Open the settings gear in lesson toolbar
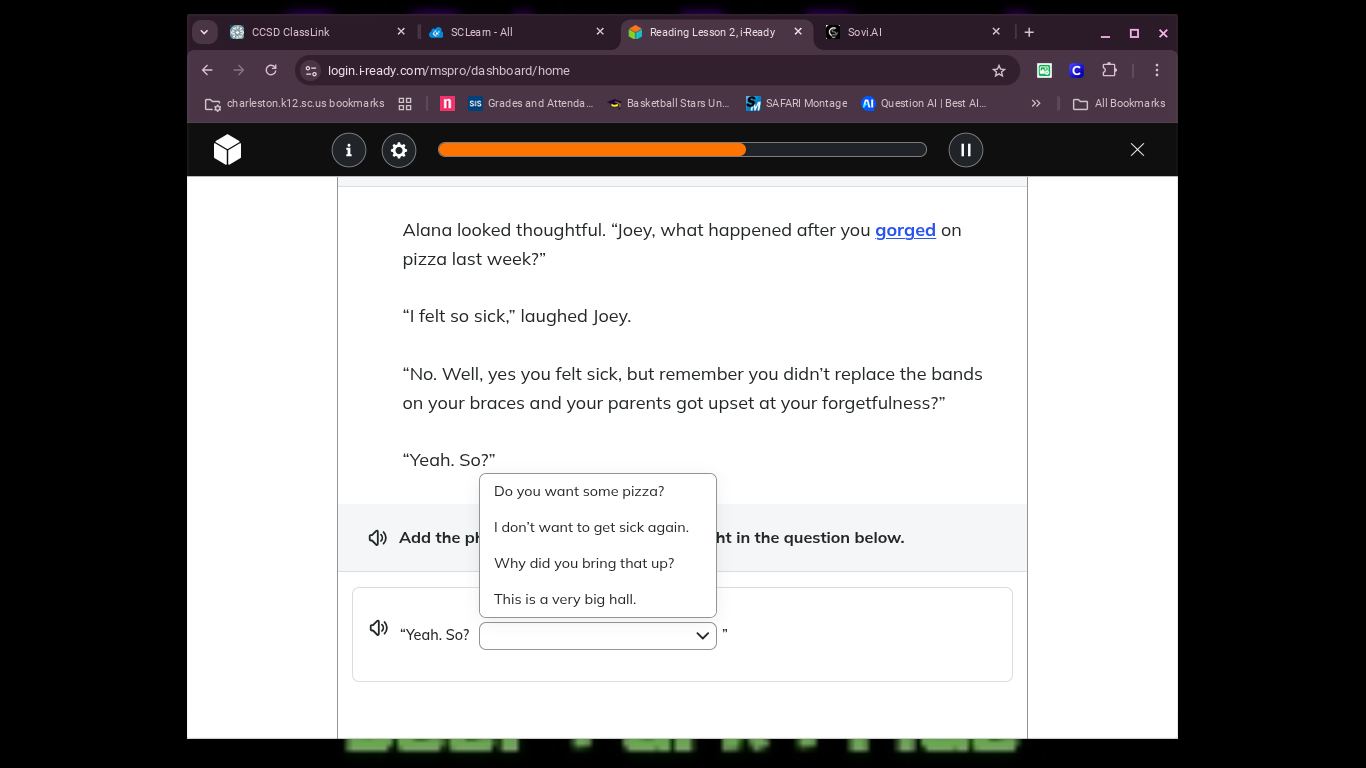The width and height of the screenshot is (1366, 768). pyautogui.click(x=399, y=150)
